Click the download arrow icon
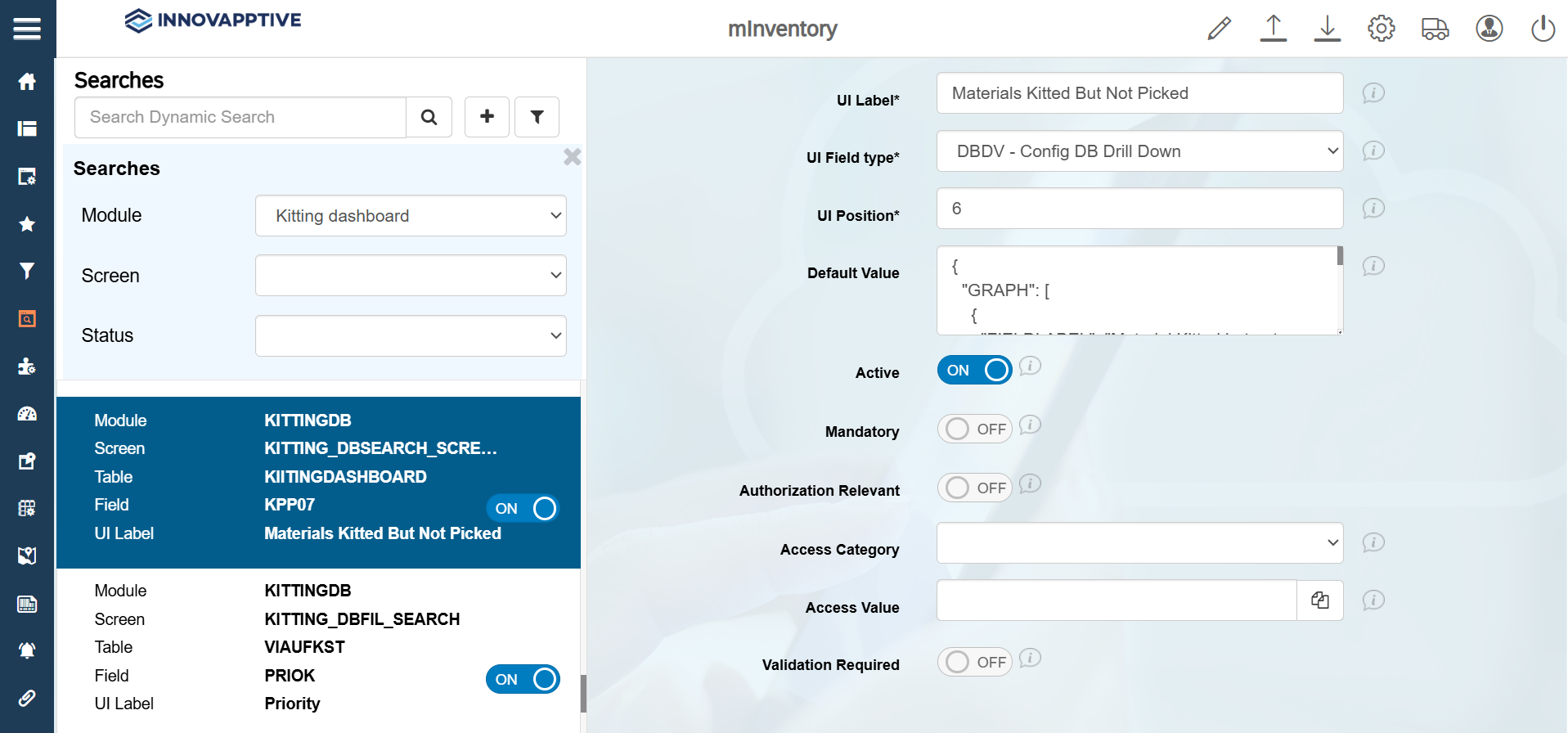The width and height of the screenshot is (1568, 733). [x=1327, y=29]
